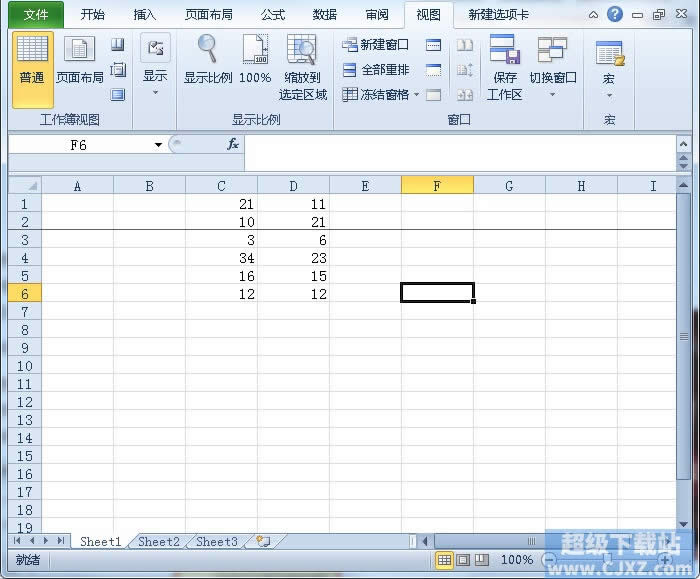Click the Insert Function fx button
Image resolution: width=700 pixels, height=579 pixels.
(x=233, y=144)
